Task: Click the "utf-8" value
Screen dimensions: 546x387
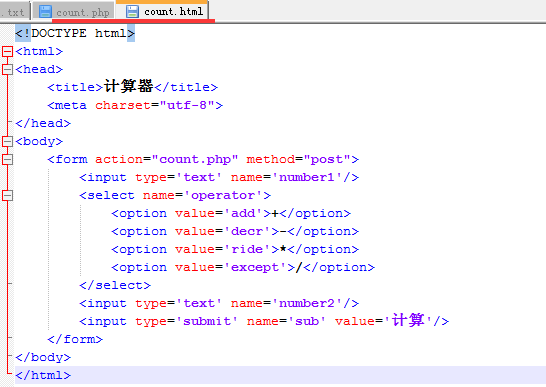Action: point(187,105)
